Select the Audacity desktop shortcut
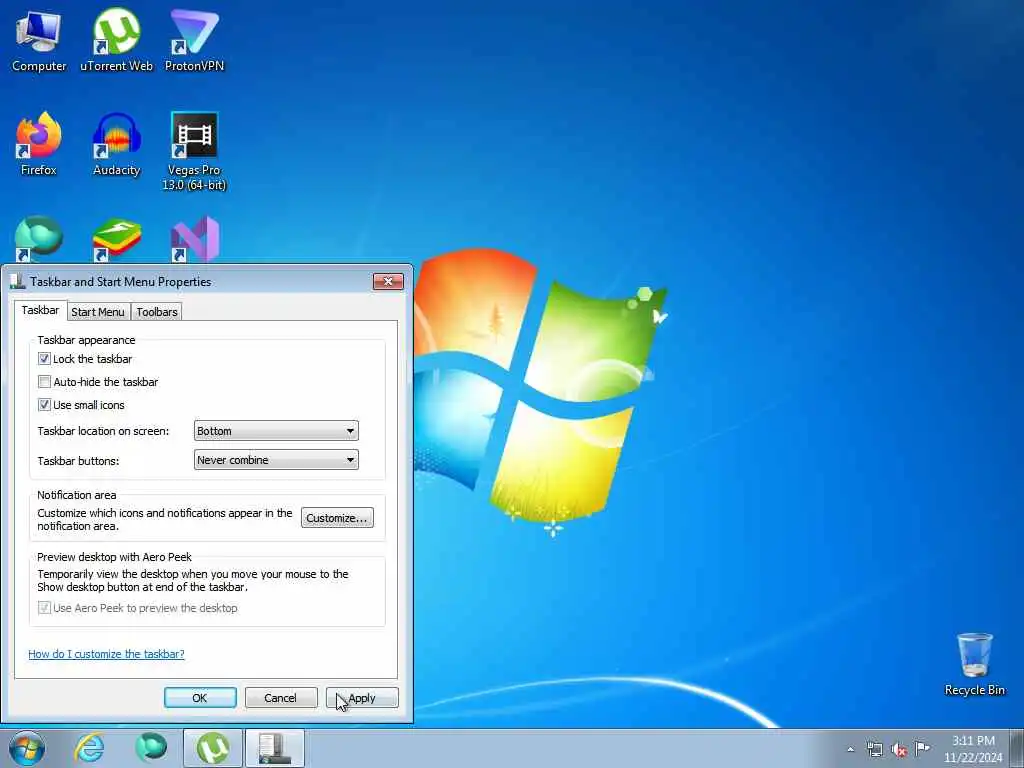Screen dimensions: 1024x768 (116, 144)
